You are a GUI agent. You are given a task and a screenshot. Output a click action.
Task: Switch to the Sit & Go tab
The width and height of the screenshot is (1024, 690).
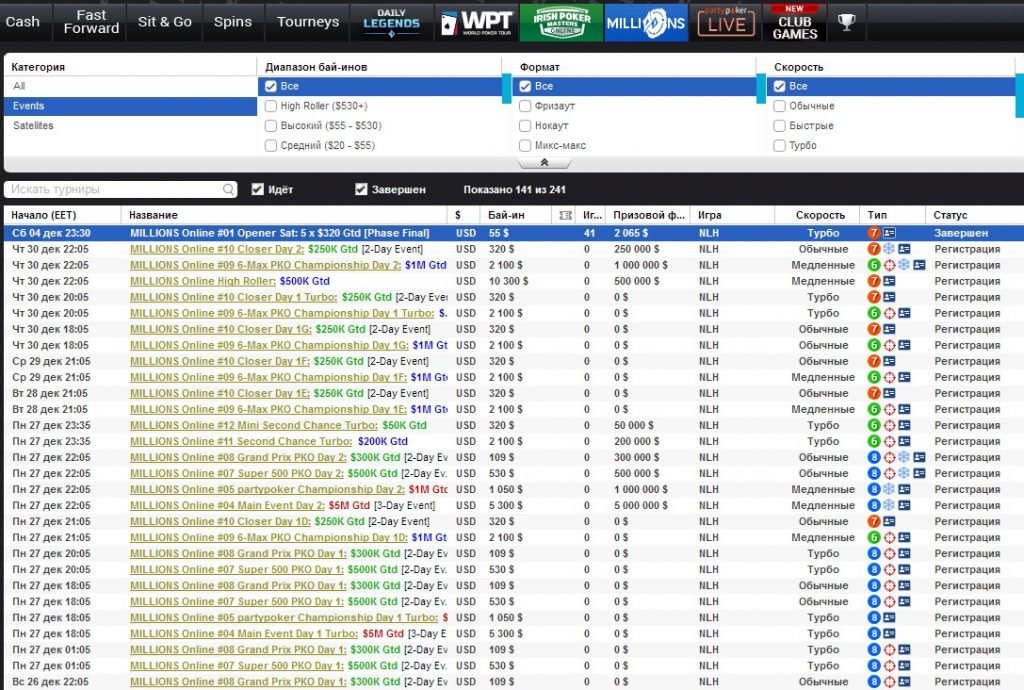(165, 22)
